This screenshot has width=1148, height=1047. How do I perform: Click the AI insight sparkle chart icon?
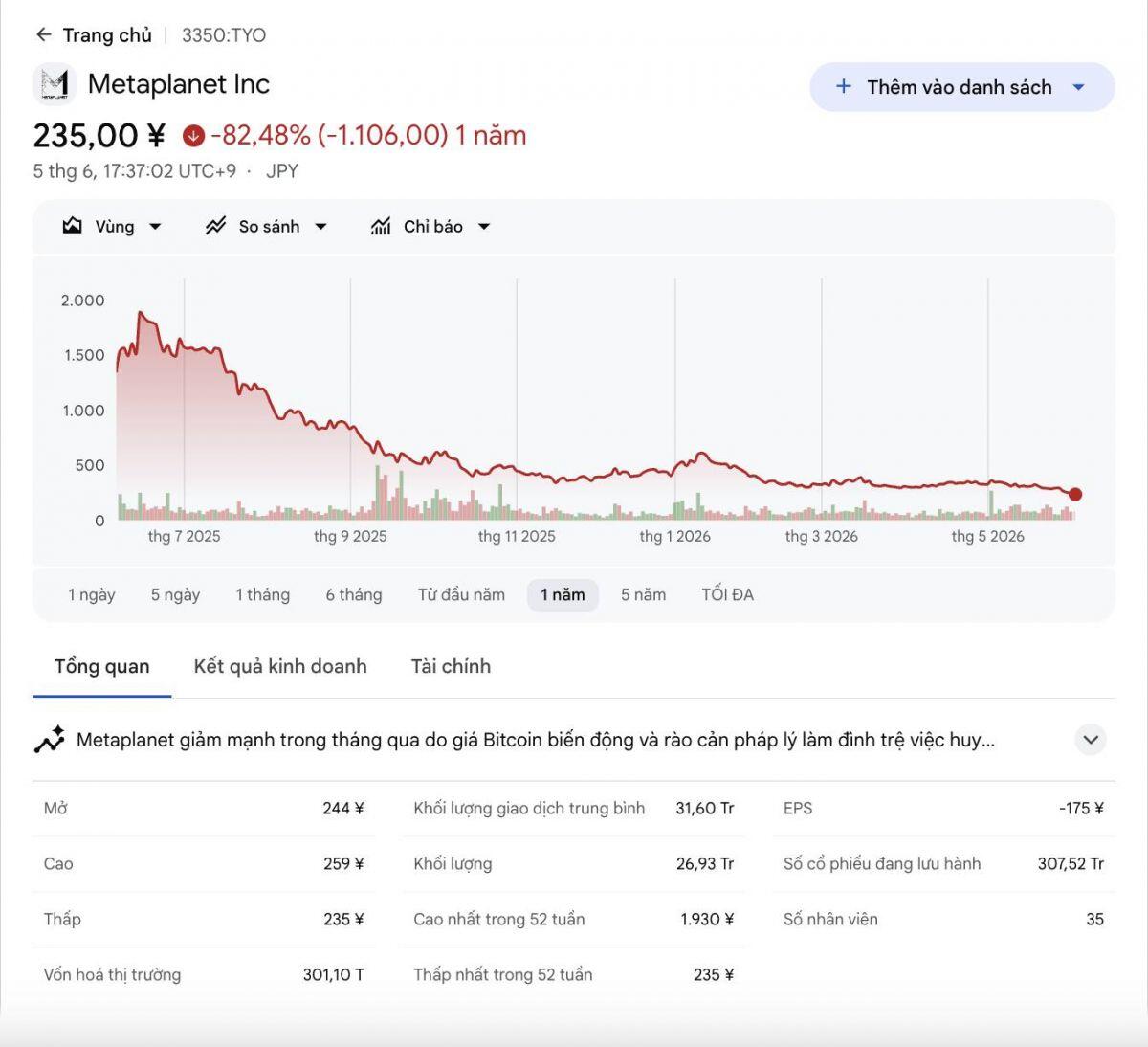tap(49, 740)
